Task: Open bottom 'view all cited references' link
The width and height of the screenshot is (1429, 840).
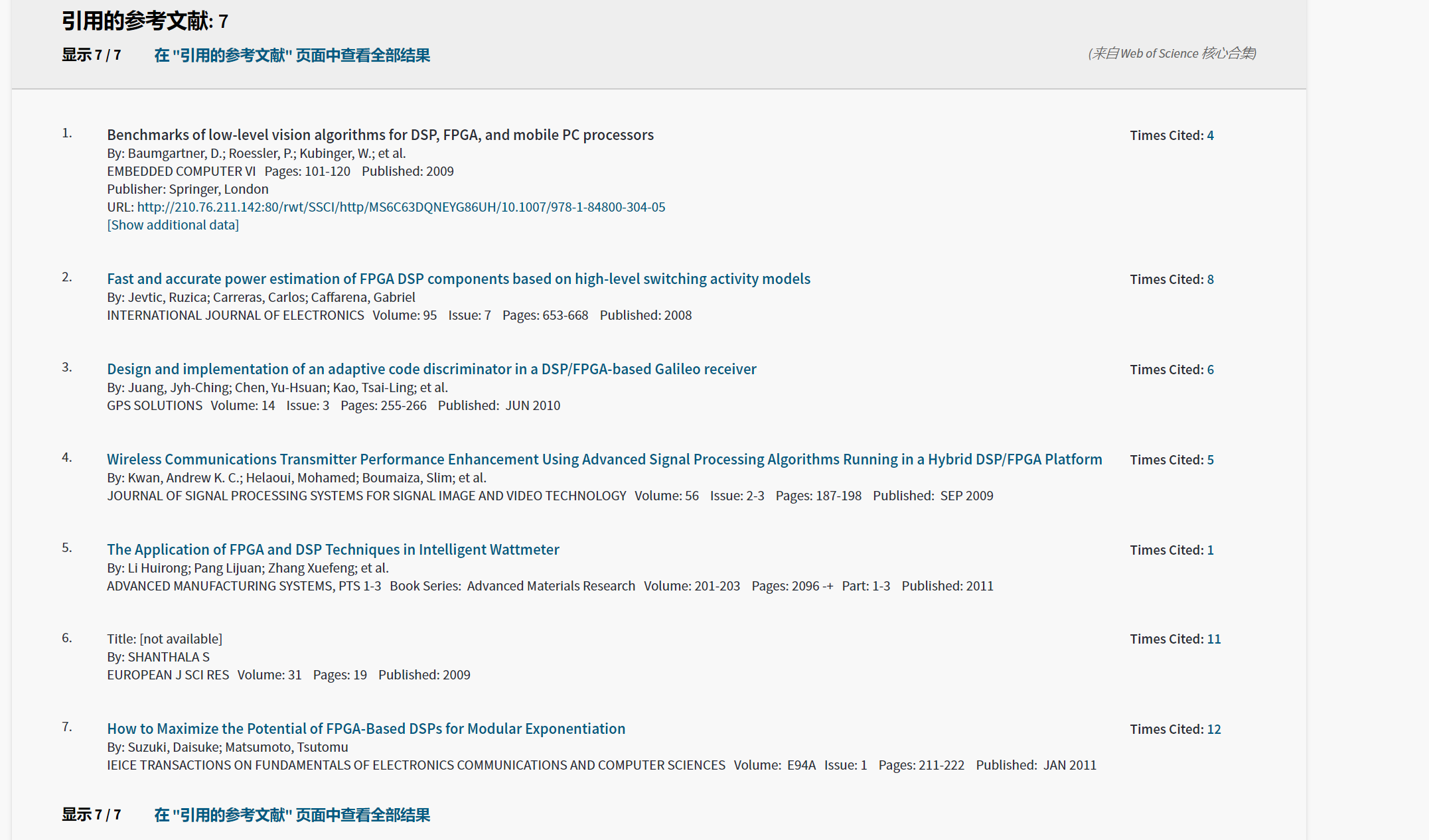Action: (292, 815)
